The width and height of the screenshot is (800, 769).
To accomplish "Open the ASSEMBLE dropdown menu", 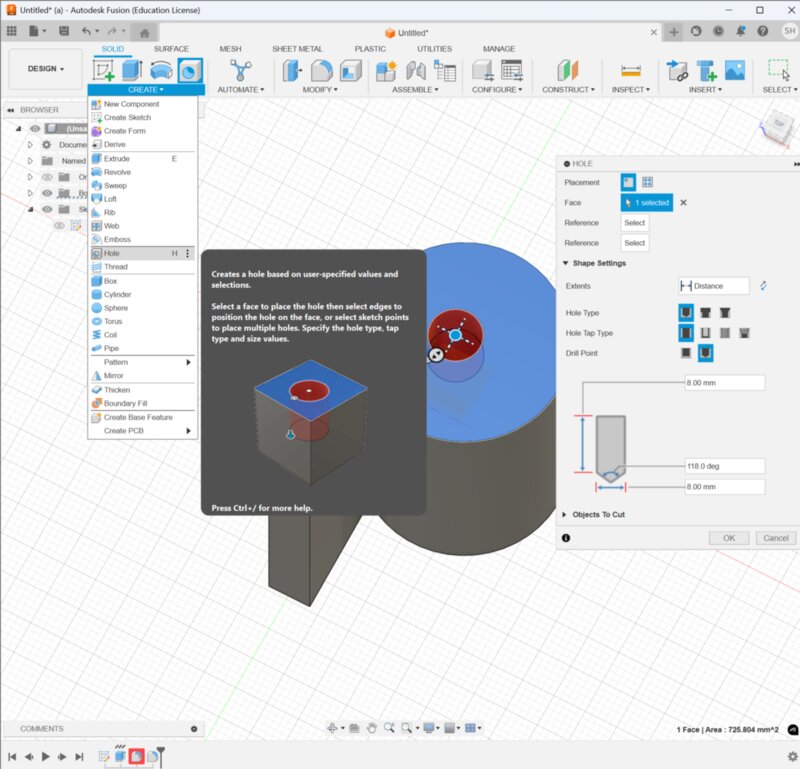I will tap(415, 89).
